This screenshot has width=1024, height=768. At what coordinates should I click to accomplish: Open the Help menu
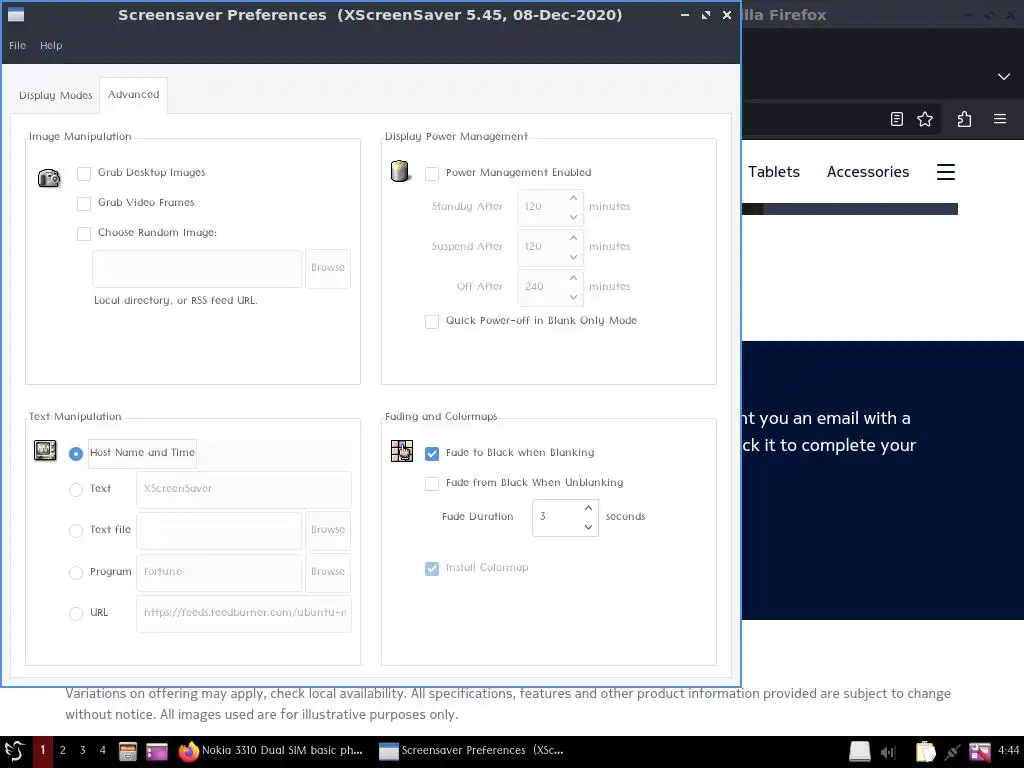coord(51,45)
